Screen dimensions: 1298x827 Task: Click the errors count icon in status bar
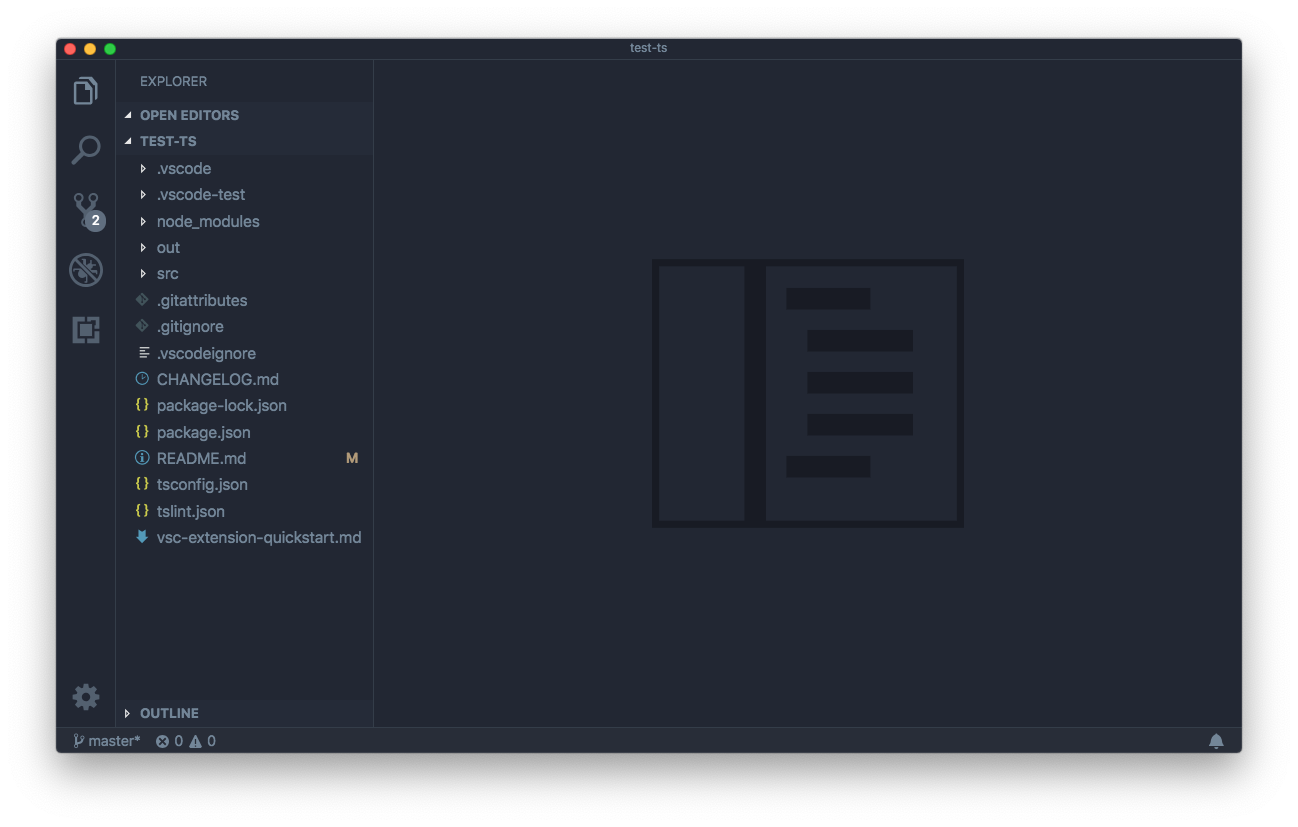[x=162, y=741]
